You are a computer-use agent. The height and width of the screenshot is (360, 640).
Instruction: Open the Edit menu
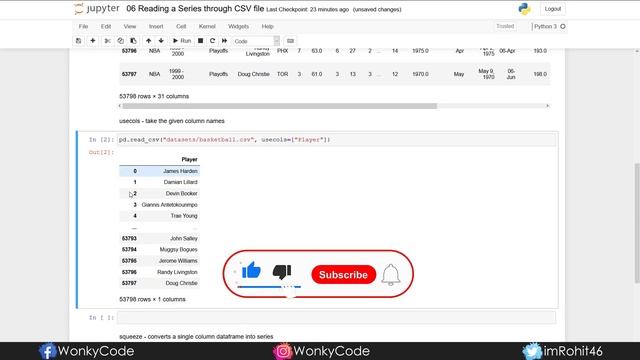point(106,26)
